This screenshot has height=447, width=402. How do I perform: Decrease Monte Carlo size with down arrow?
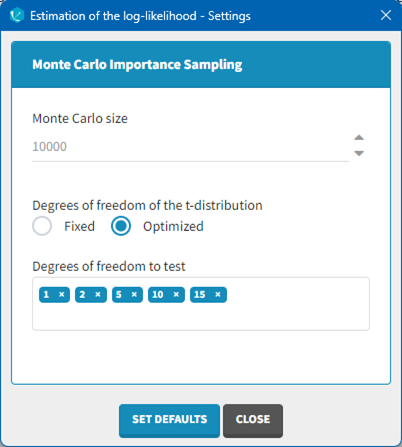pyautogui.click(x=359, y=153)
